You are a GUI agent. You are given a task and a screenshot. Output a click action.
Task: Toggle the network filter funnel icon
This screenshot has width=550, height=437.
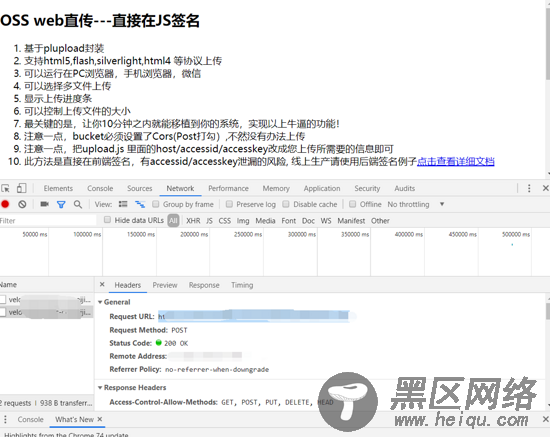click(x=61, y=204)
